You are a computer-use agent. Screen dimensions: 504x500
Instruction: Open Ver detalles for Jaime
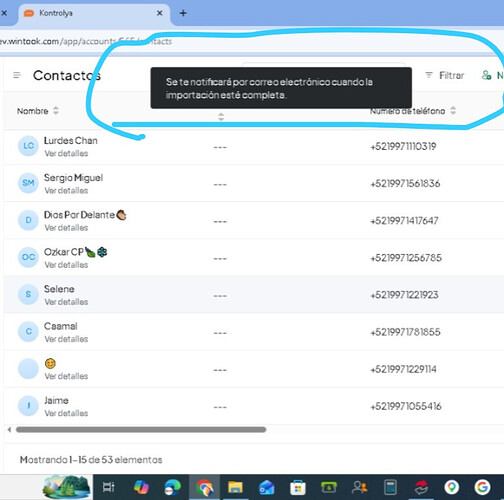[66, 413]
